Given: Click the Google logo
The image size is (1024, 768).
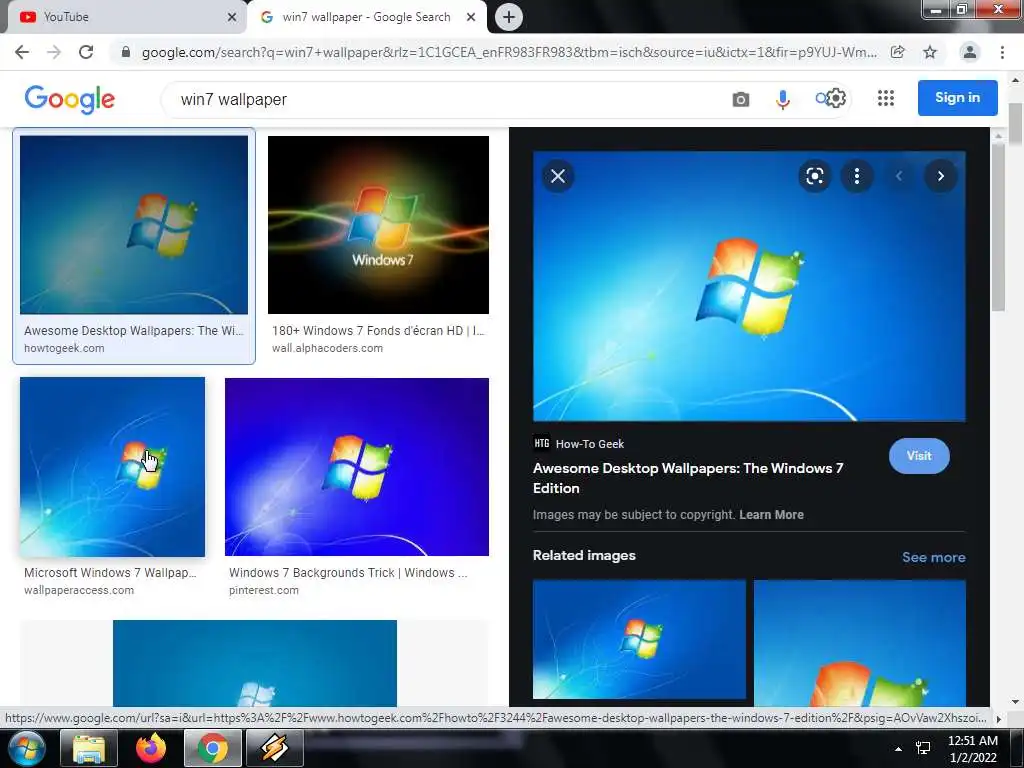Looking at the screenshot, I should coord(70,99).
